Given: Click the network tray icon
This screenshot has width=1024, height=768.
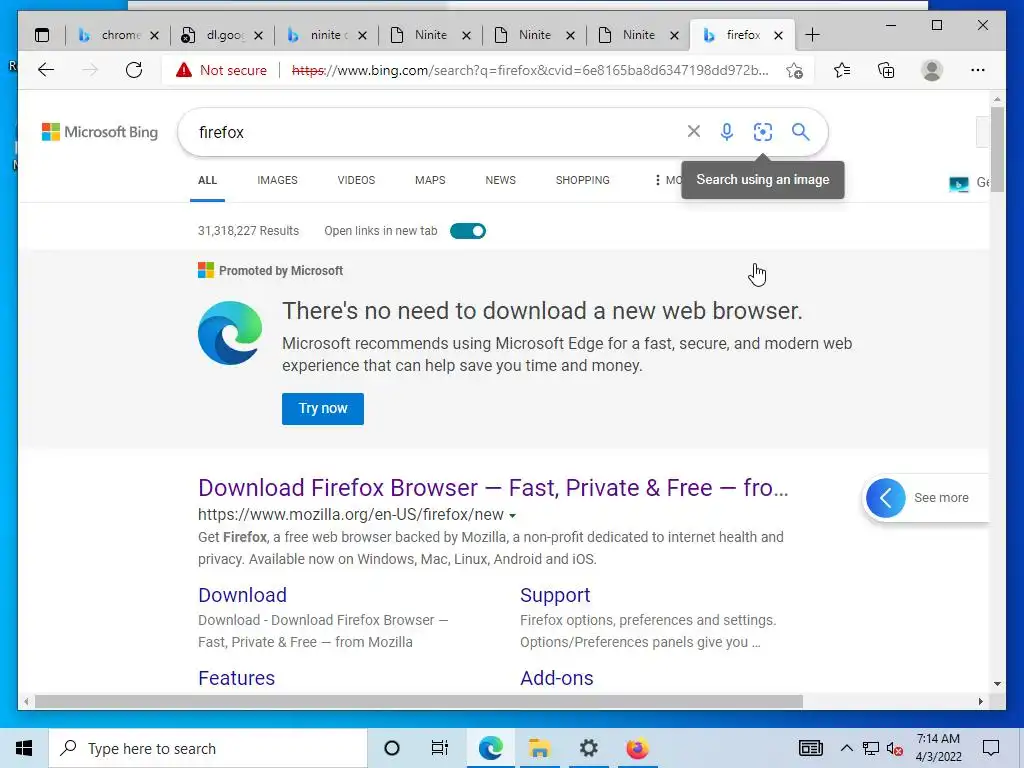Looking at the screenshot, I should pos(871,748).
